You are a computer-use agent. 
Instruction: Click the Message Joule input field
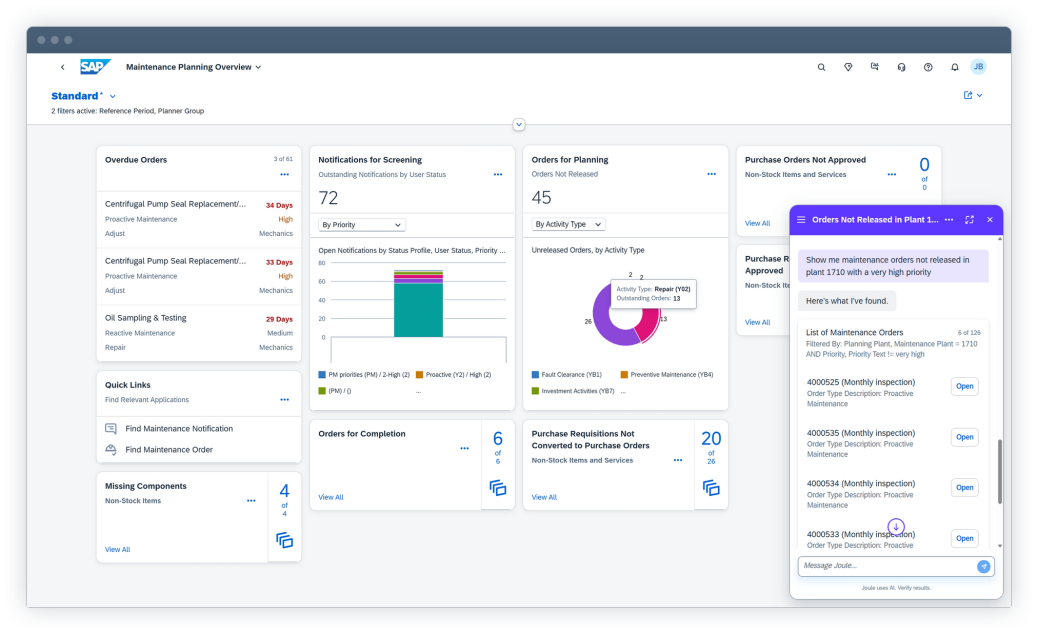(880, 566)
